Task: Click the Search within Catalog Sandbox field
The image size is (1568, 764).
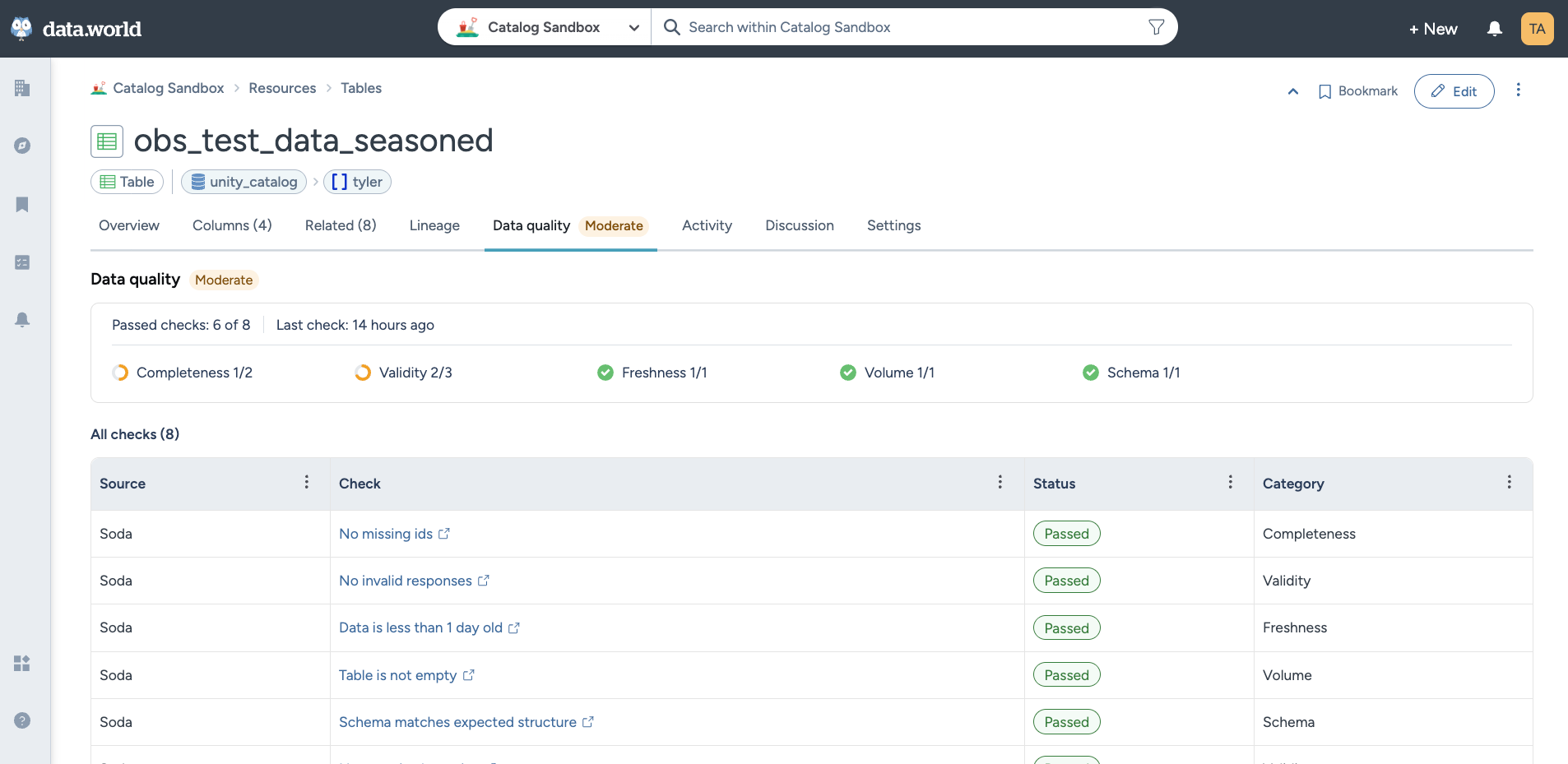Action: 905,27
